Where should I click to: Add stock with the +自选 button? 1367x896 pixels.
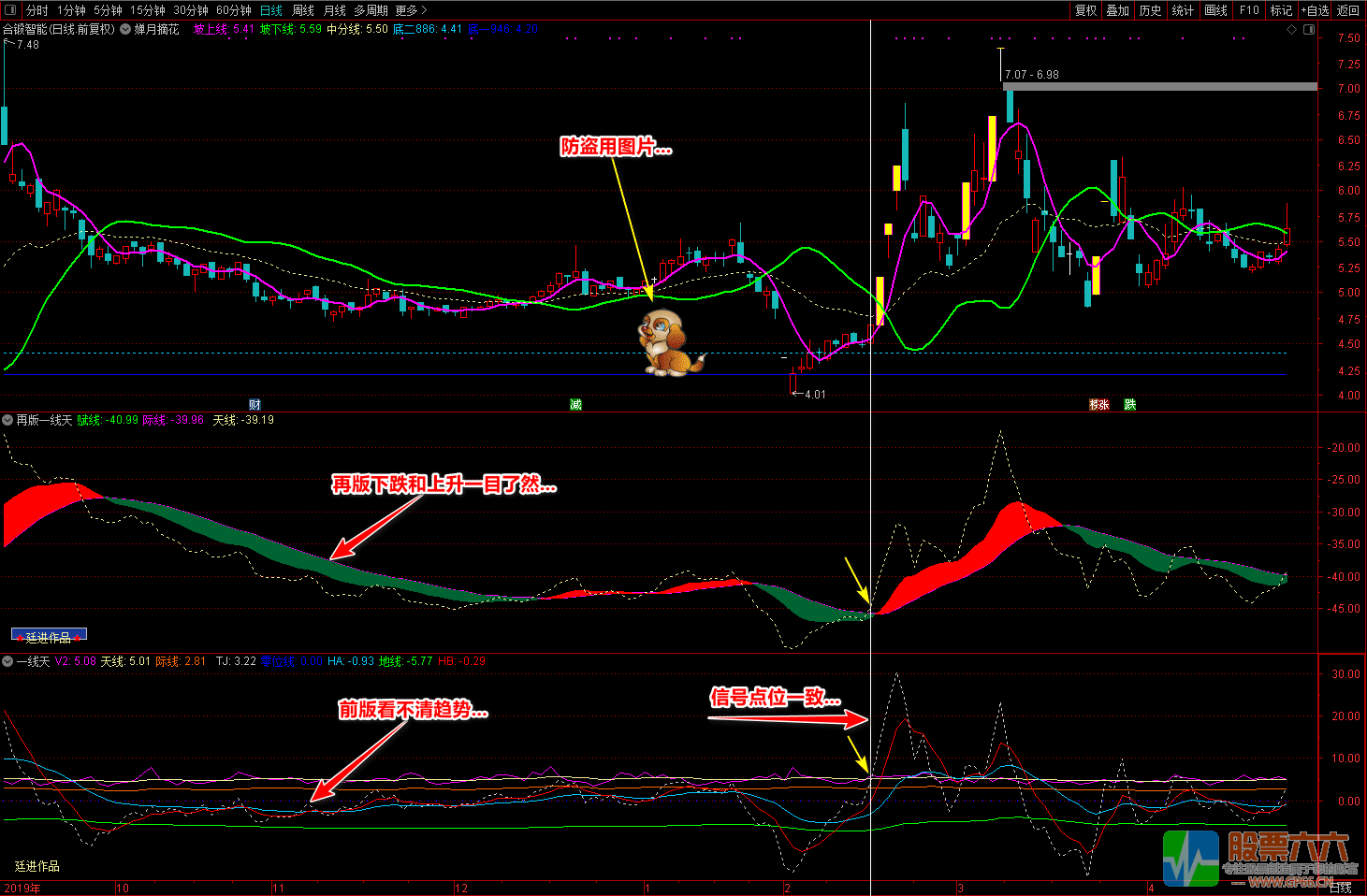pyautogui.click(x=1315, y=10)
